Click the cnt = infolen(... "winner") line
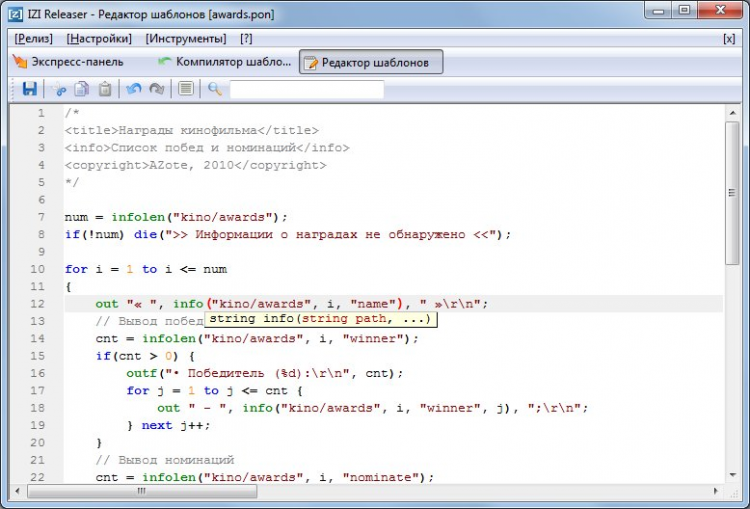Viewport: 750px width, 509px height. click(x=257, y=339)
